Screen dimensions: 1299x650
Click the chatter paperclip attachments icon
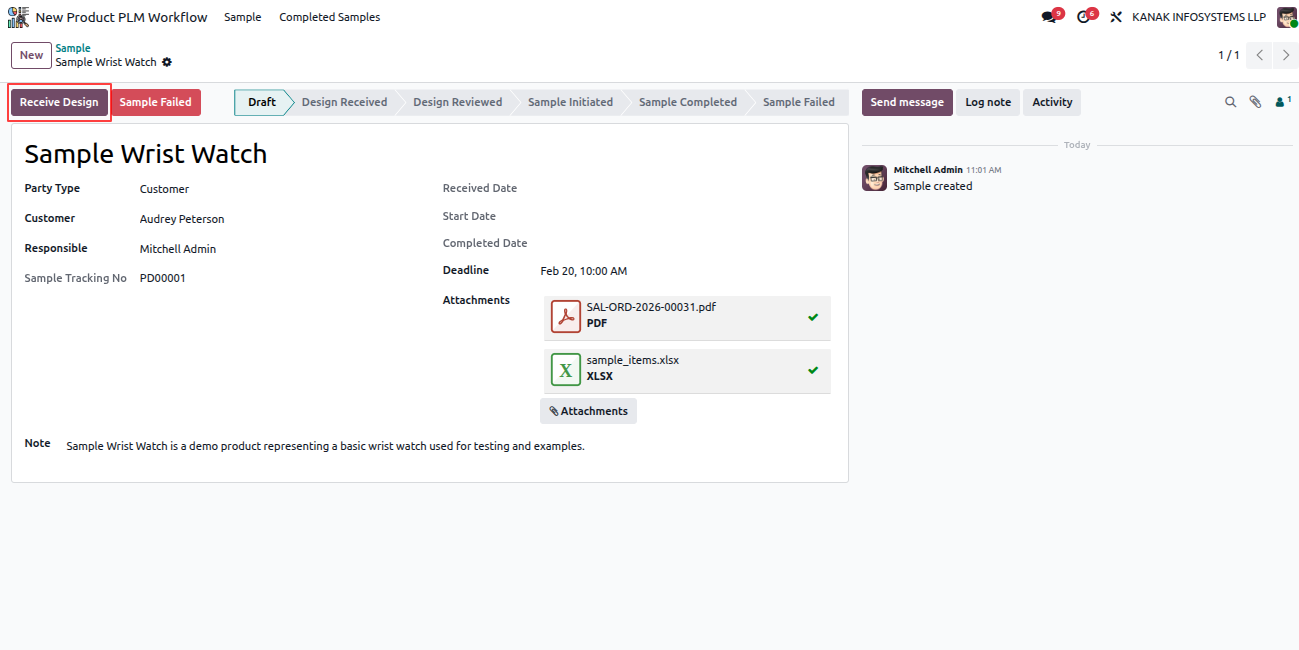(x=1256, y=102)
